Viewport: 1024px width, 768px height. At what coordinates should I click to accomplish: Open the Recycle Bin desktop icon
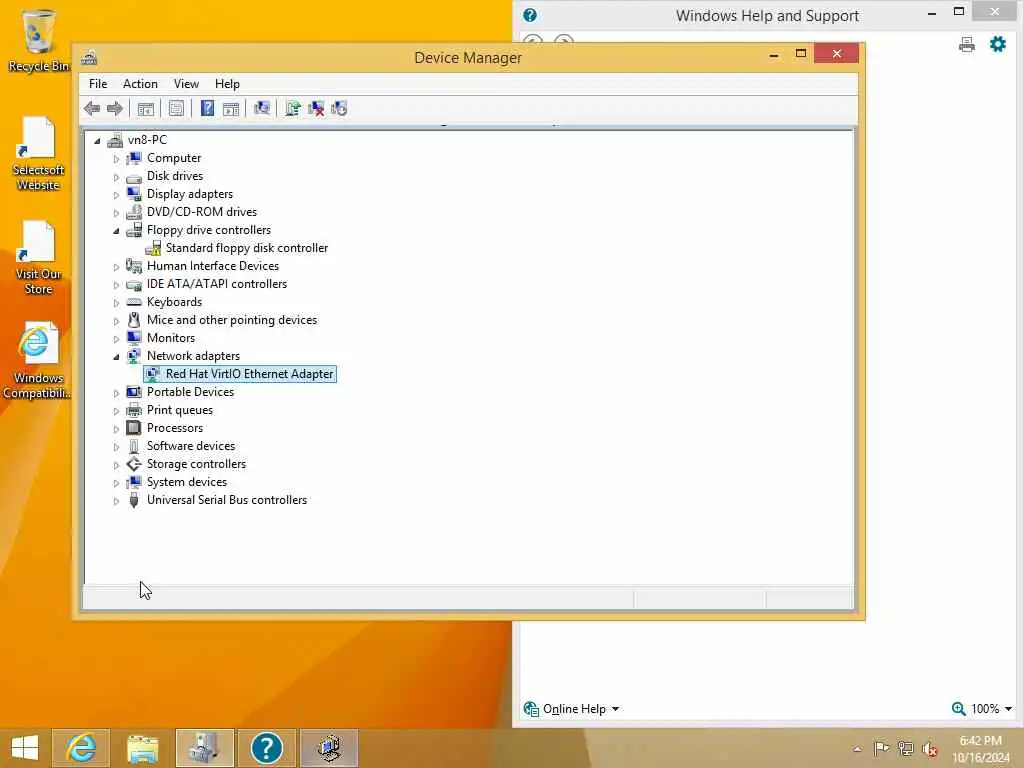[38, 40]
